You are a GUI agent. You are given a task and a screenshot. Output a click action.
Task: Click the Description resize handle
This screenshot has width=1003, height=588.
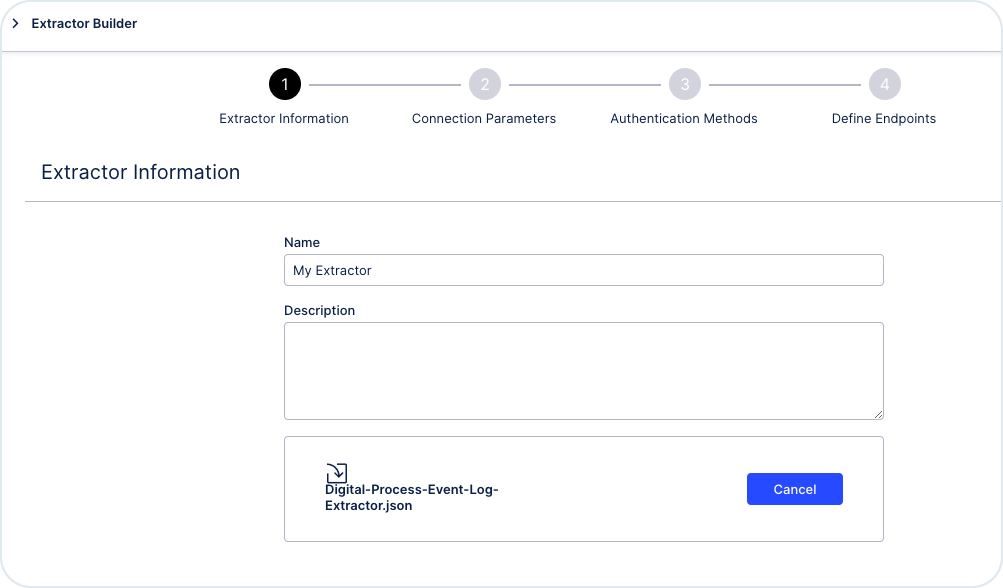point(878,415)
